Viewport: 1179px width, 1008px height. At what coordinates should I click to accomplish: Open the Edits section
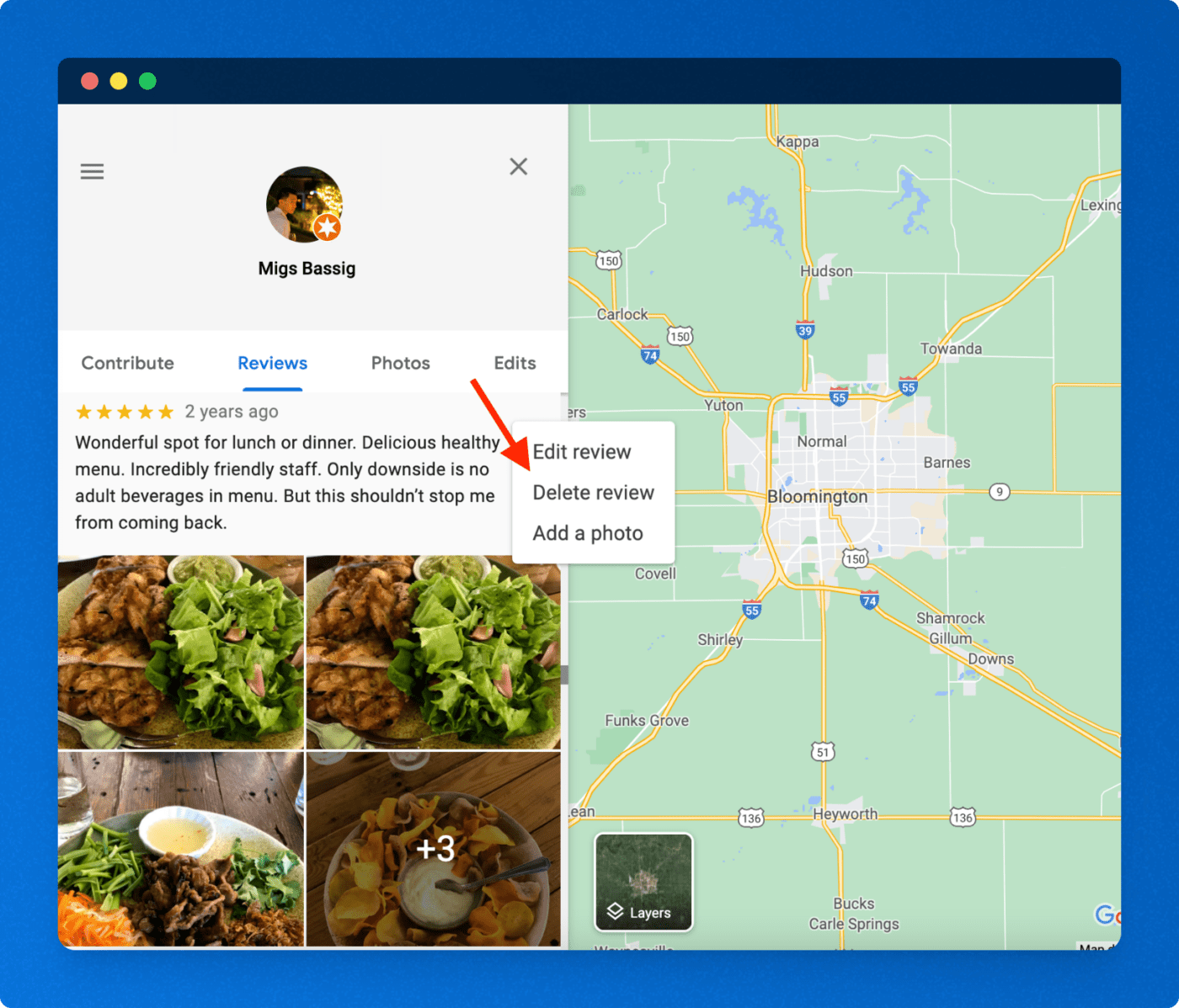[x=514, y=363]
